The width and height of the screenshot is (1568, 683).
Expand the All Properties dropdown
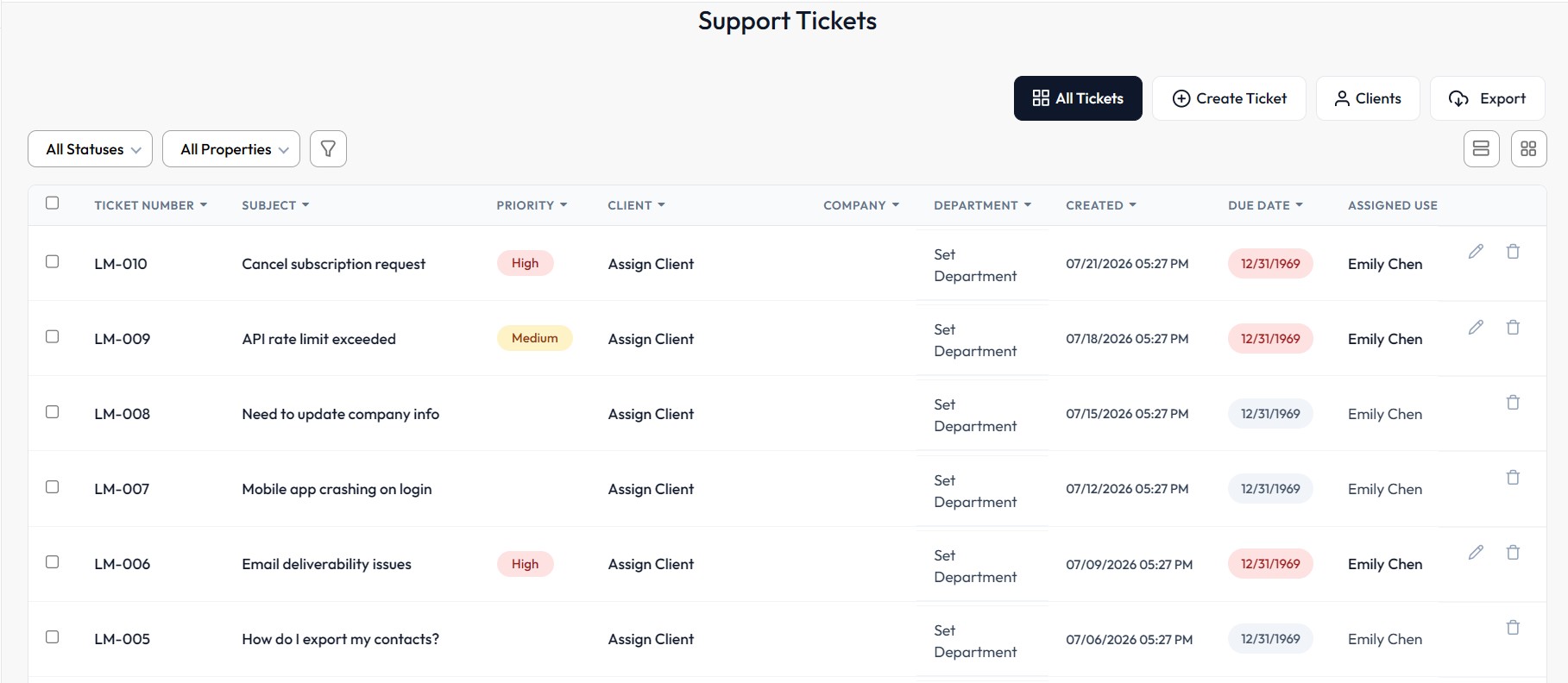[231, 149]
